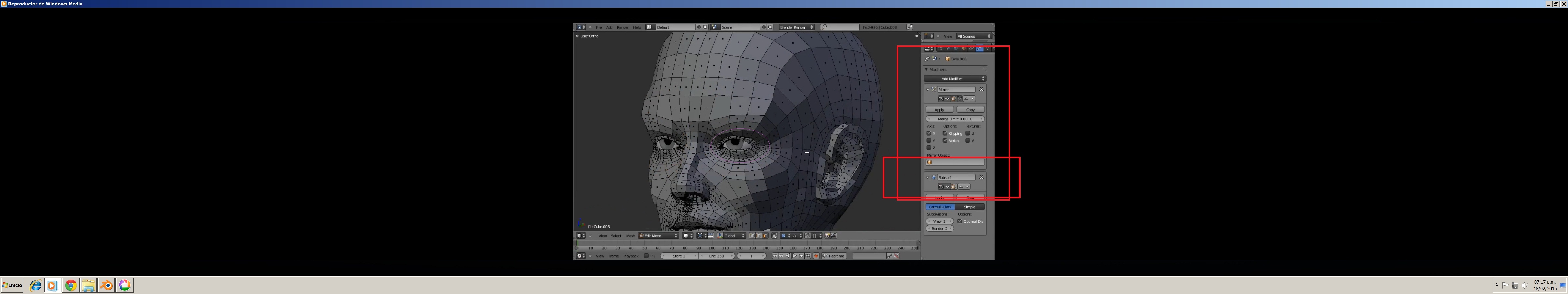Image resolution: width=1568 pixels, height=294 pixels.
Task: Open the Render menu
Action: tap(623, 27)
